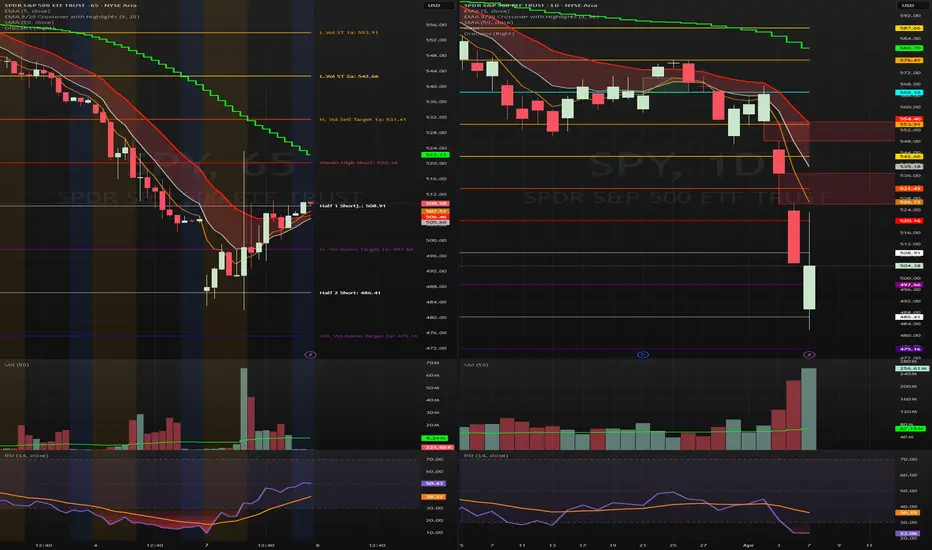This screenshot has width=932, height=550.
Task: Click grey 539.18 price tag on right axis
Action: tap(909, 166)
